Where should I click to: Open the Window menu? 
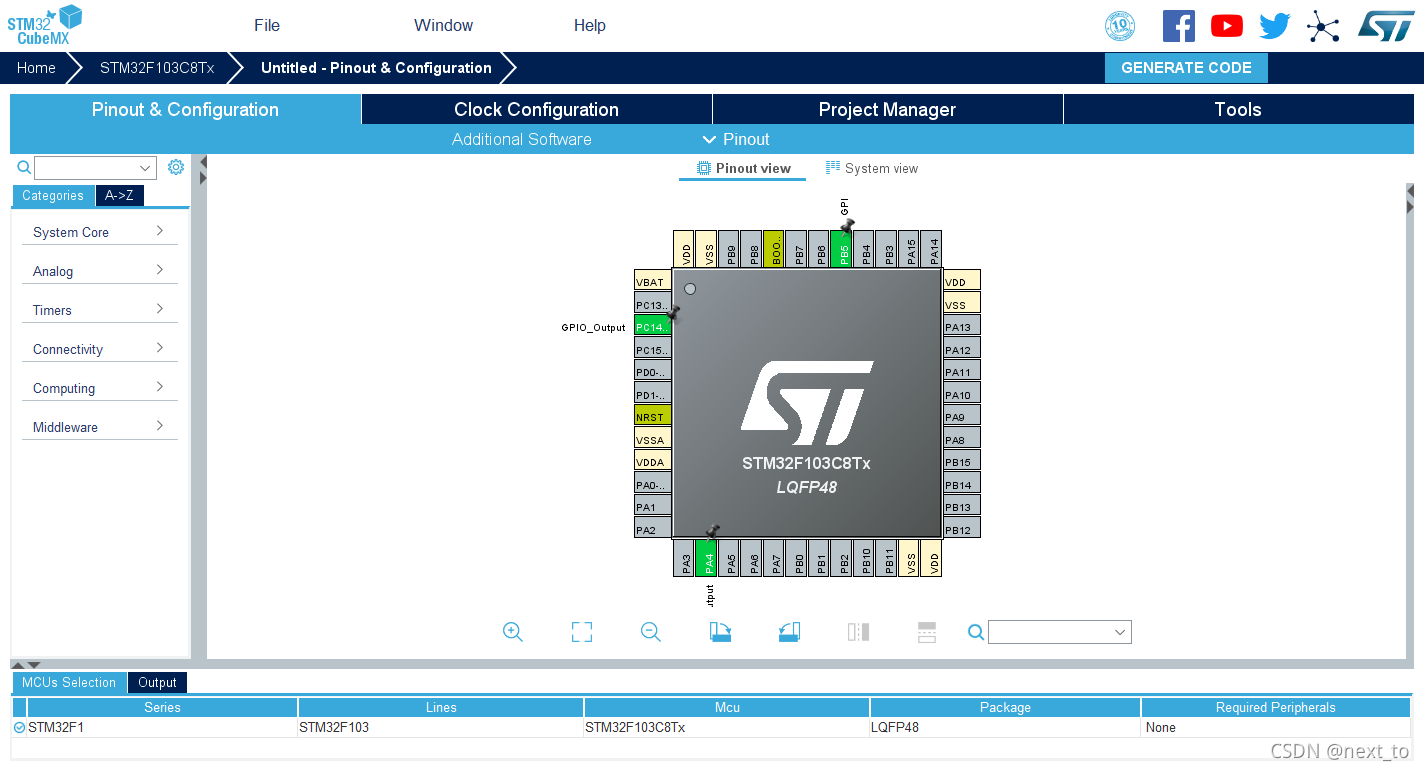(444, 25)
